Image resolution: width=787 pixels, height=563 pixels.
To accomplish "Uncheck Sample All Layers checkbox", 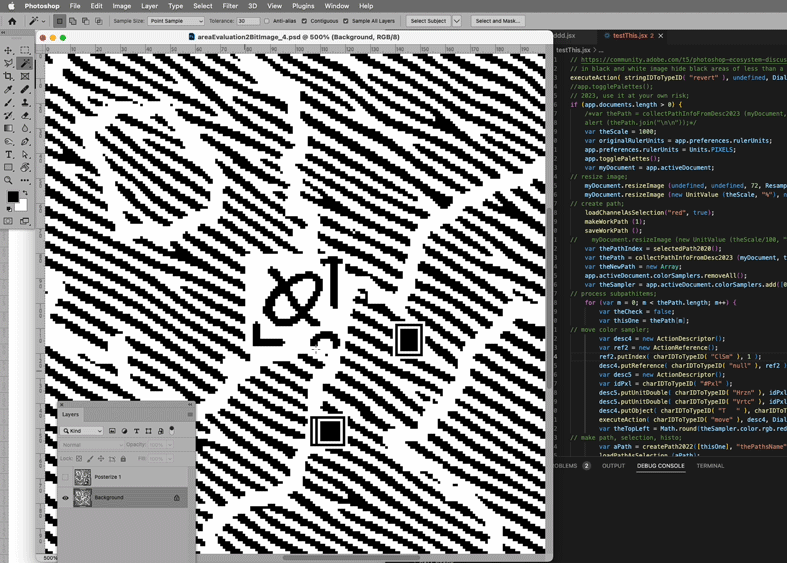I will point(346,21).
